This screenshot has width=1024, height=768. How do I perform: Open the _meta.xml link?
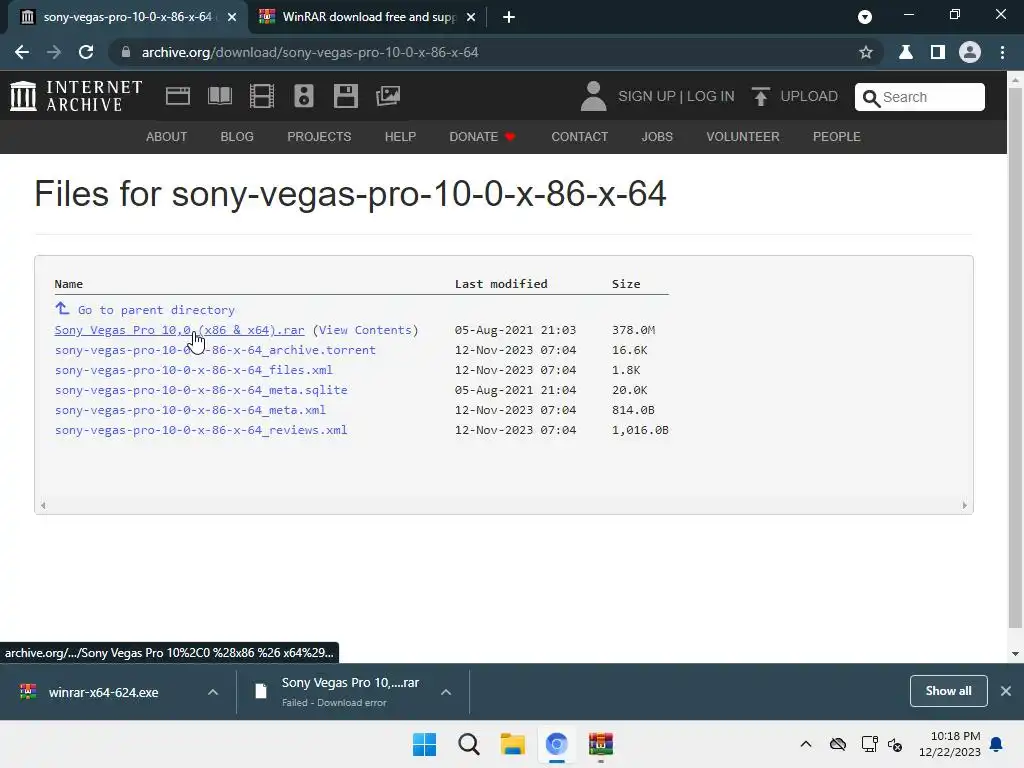190,410
